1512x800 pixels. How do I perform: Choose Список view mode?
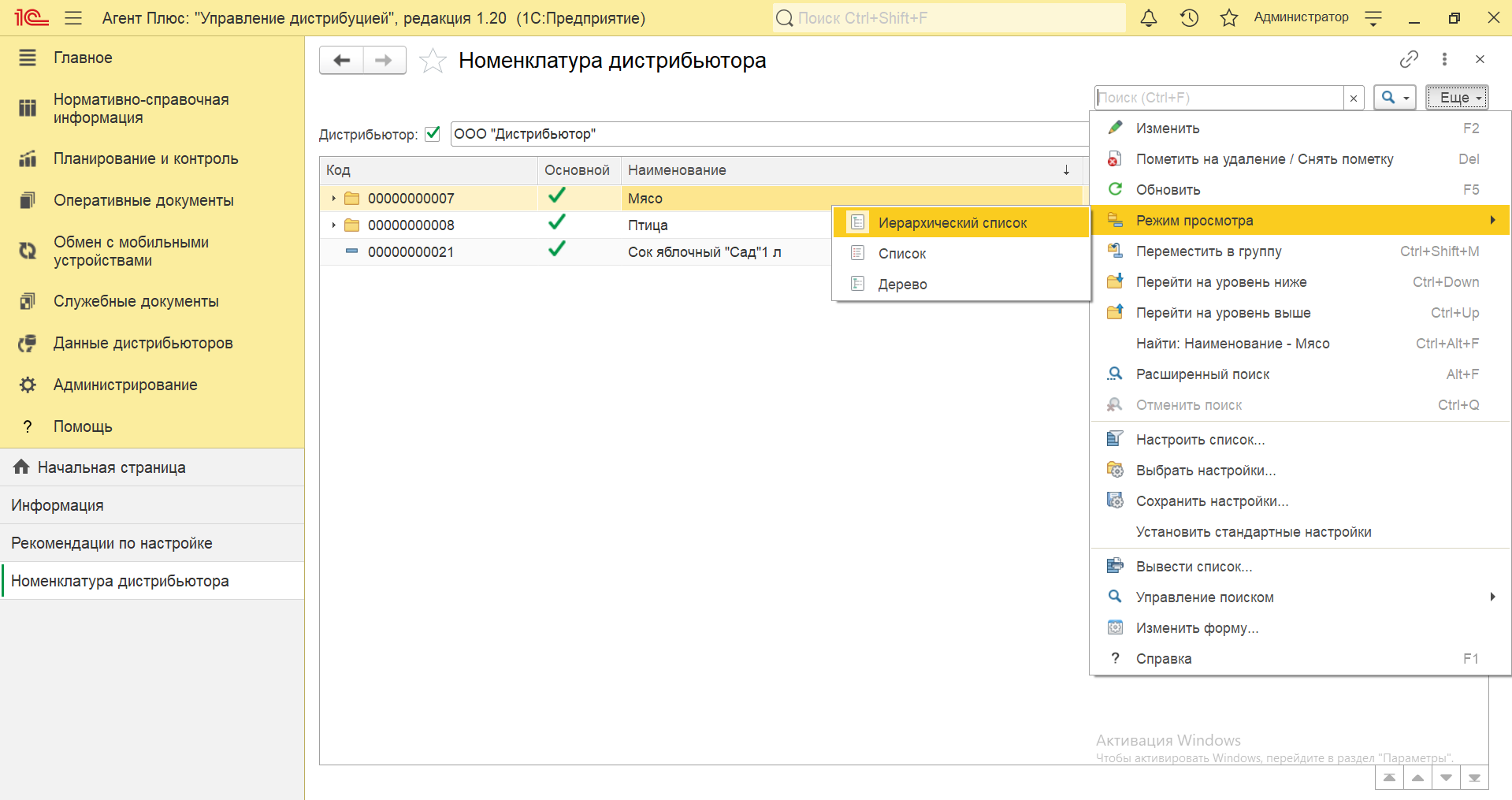point(961,254)
